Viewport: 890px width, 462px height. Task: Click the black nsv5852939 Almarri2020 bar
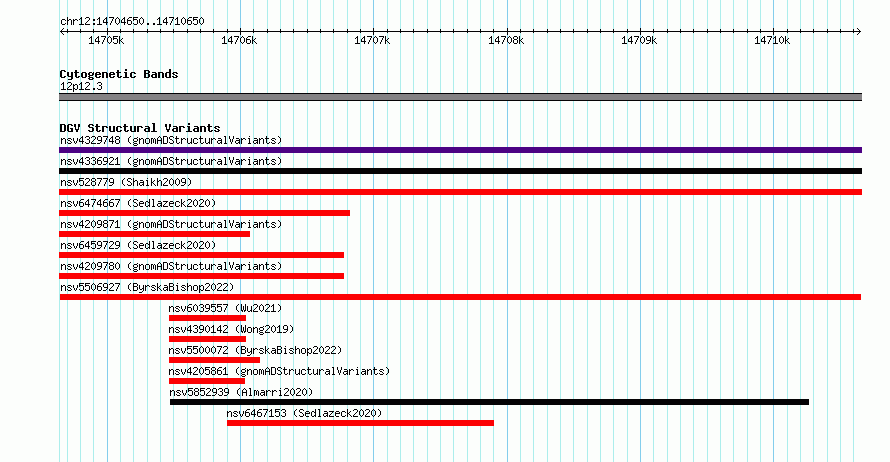pos(489,402)
